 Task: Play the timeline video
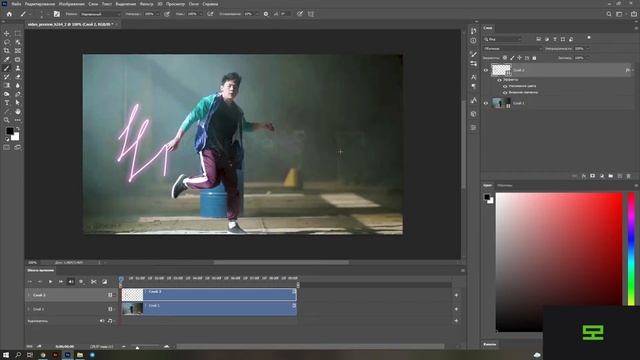click(50, 282)
